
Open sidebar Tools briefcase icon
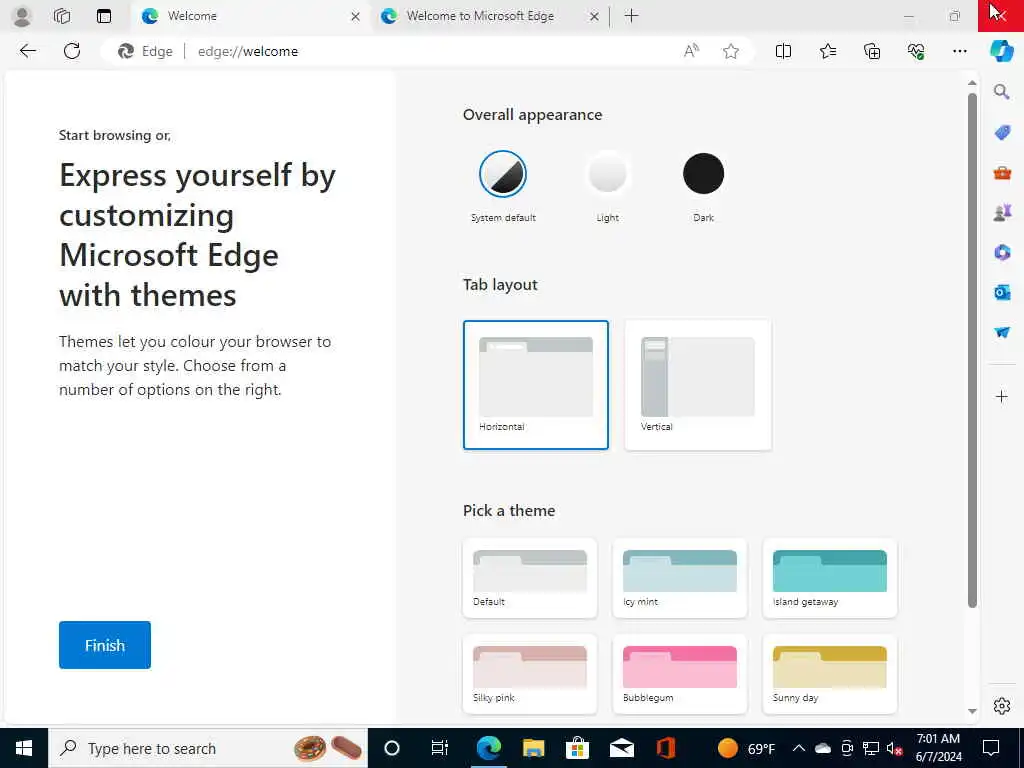(1002, 173)
